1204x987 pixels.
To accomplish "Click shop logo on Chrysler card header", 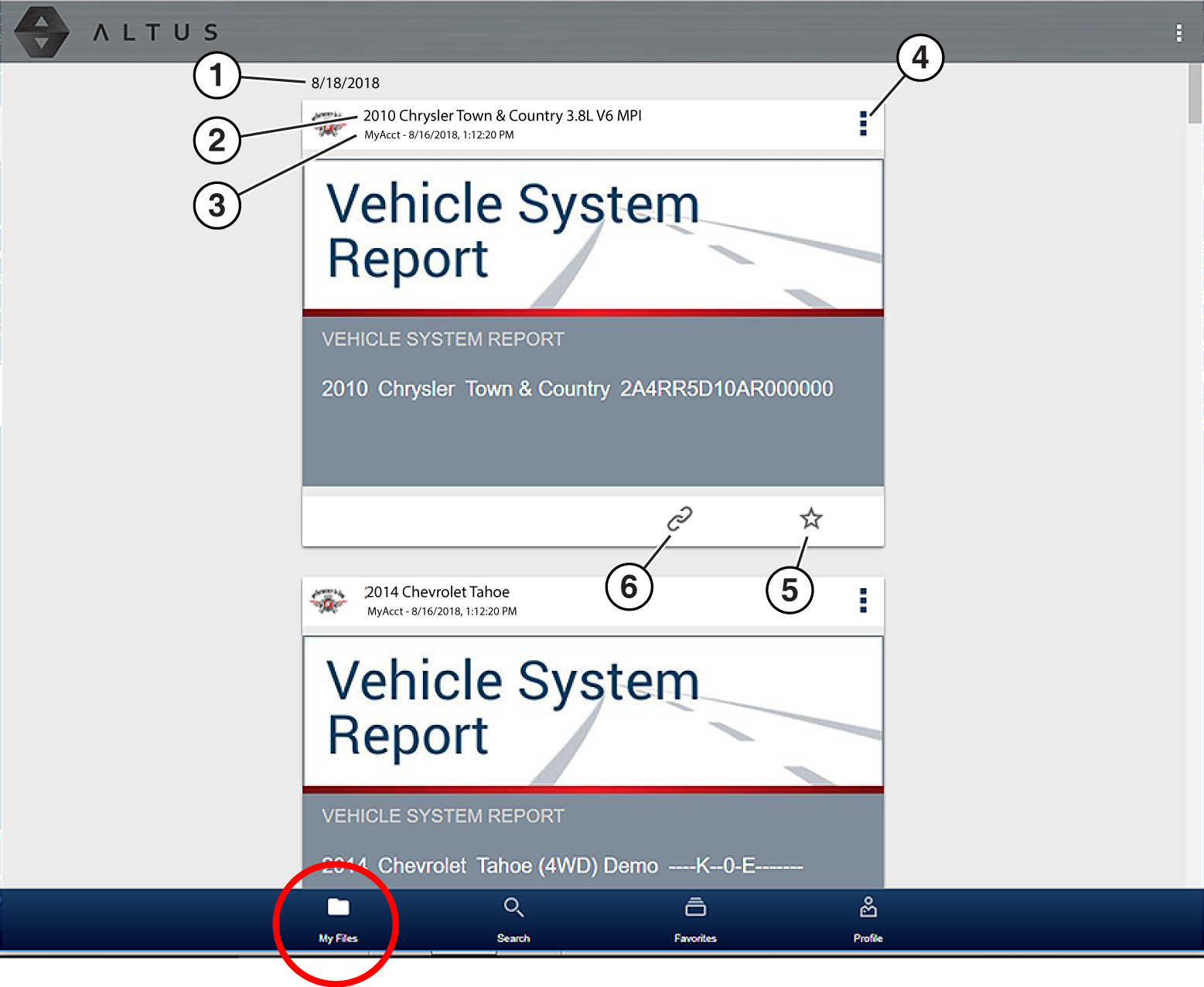I will (x=330, y=124).
